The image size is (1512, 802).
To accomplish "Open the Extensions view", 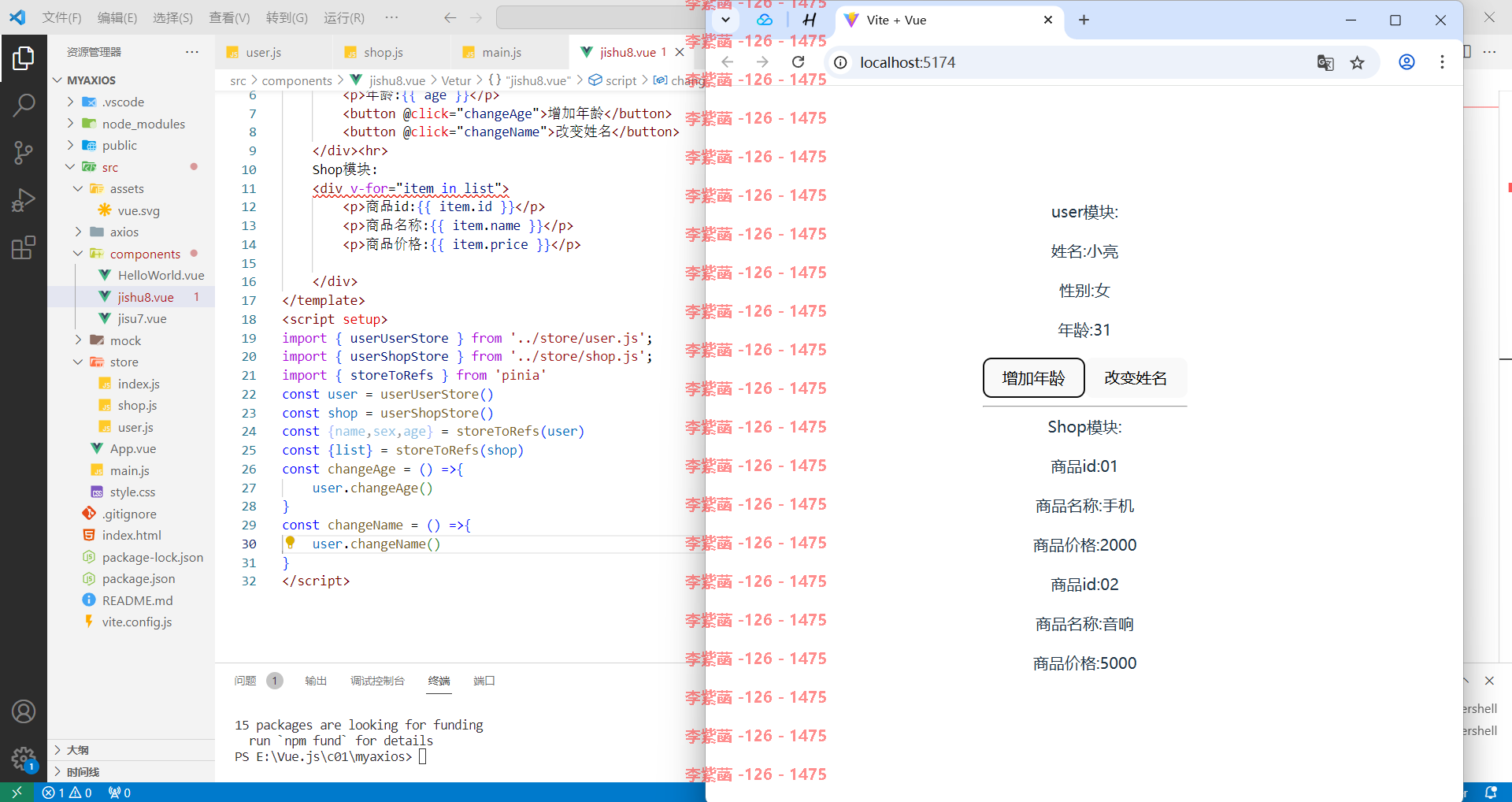I will pyautogui.click(x=24, y=247).
